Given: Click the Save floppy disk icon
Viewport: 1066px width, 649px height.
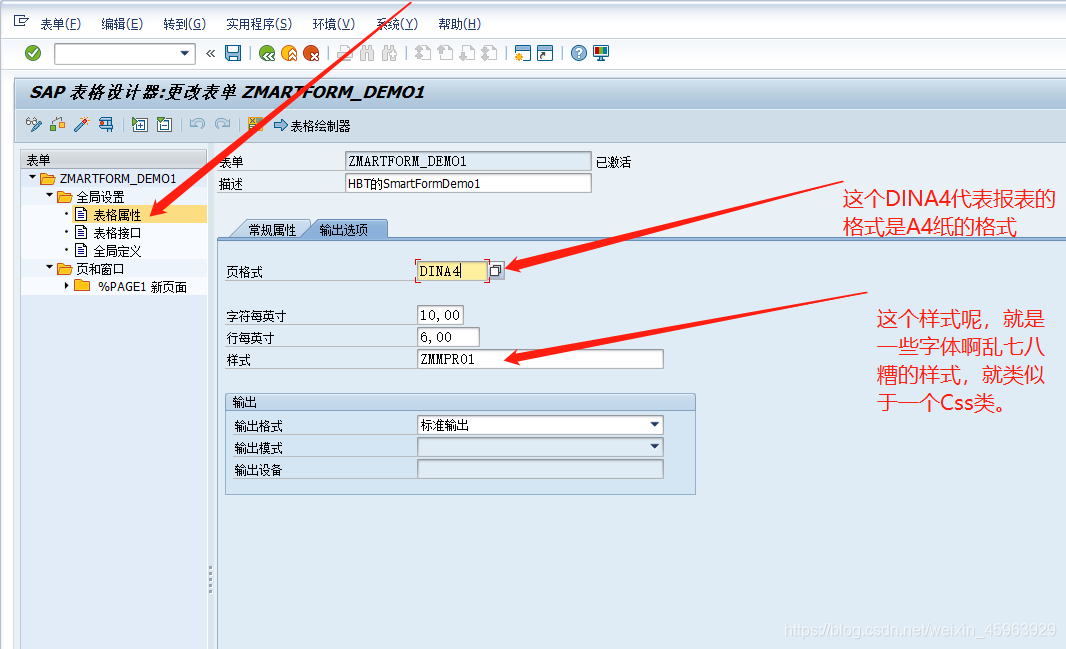Looking at the screenshot, I should 233,53.
